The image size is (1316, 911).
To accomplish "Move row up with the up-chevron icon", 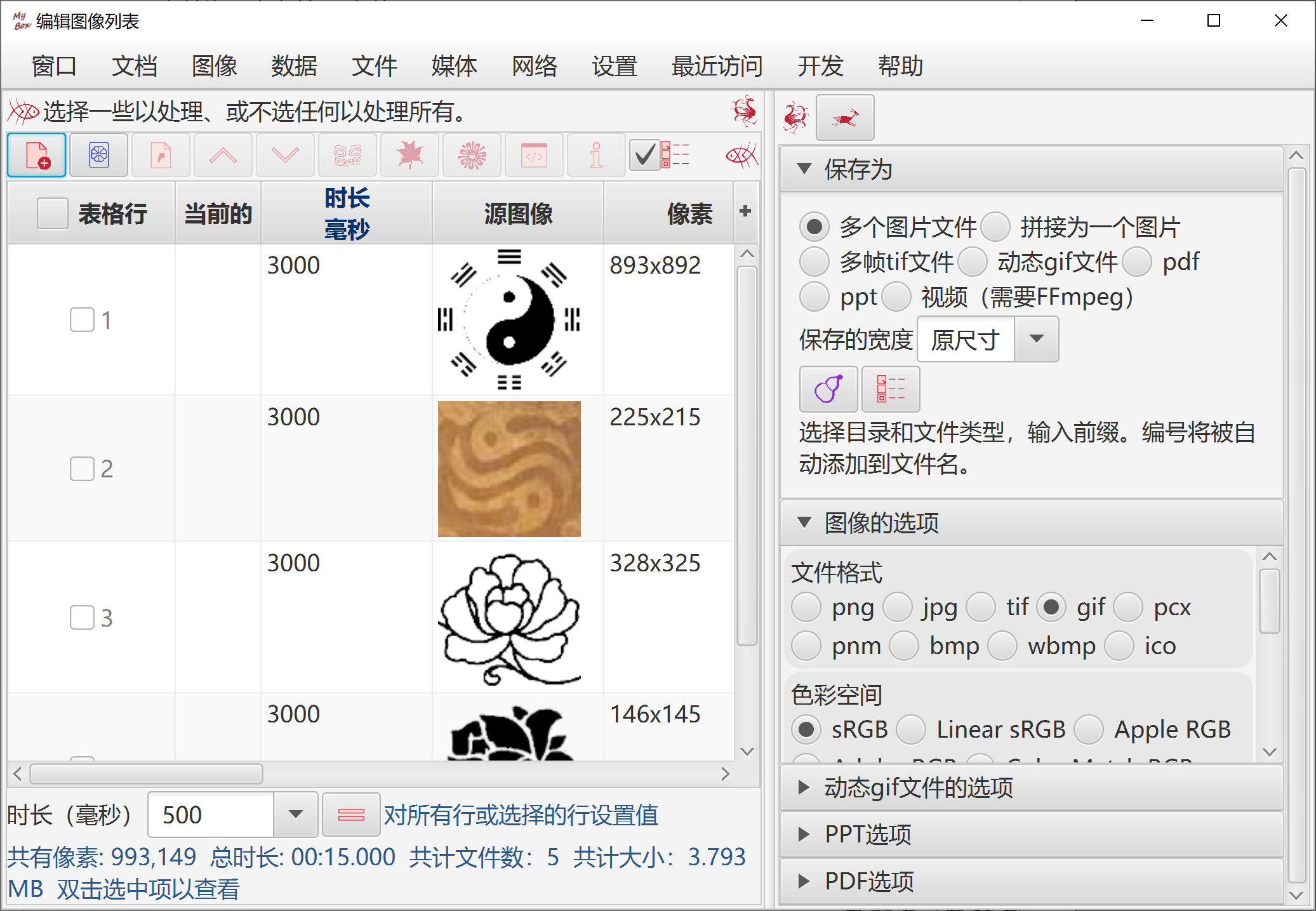I will [223, 156].
